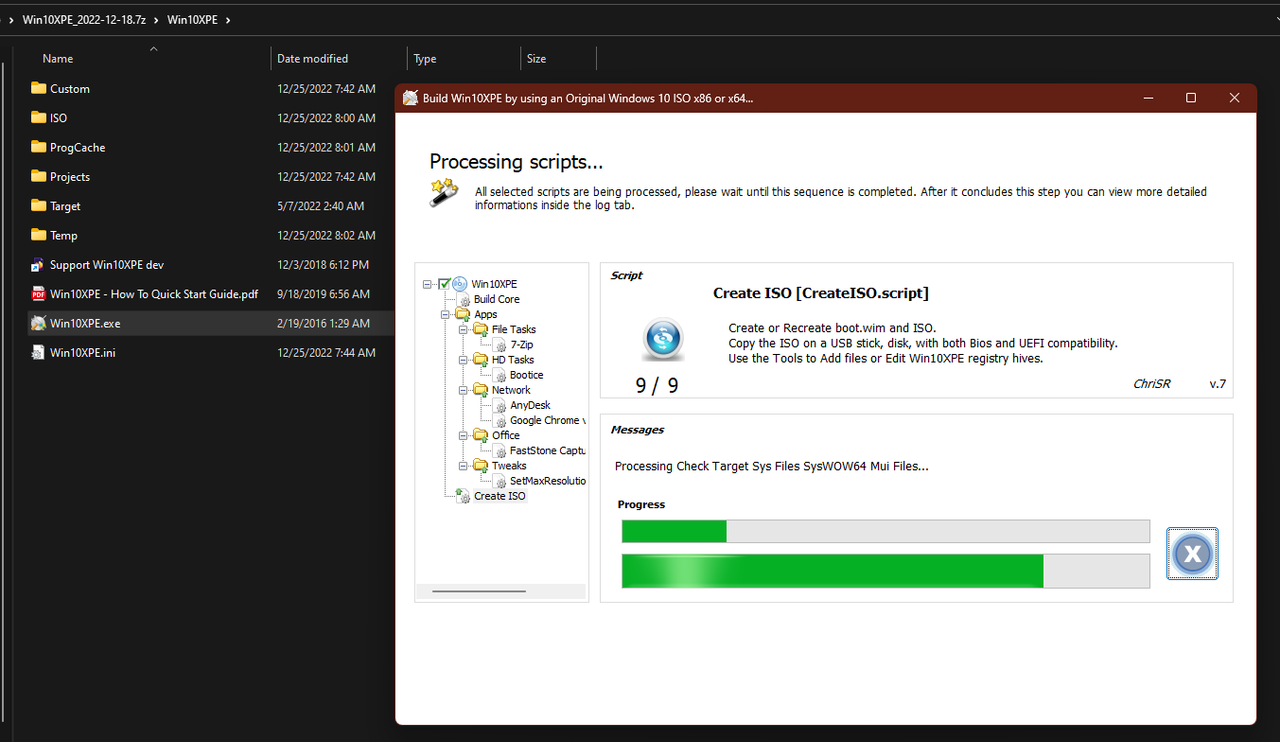
Task: Click the Create ISO blue disc logo
Action: 662,340
